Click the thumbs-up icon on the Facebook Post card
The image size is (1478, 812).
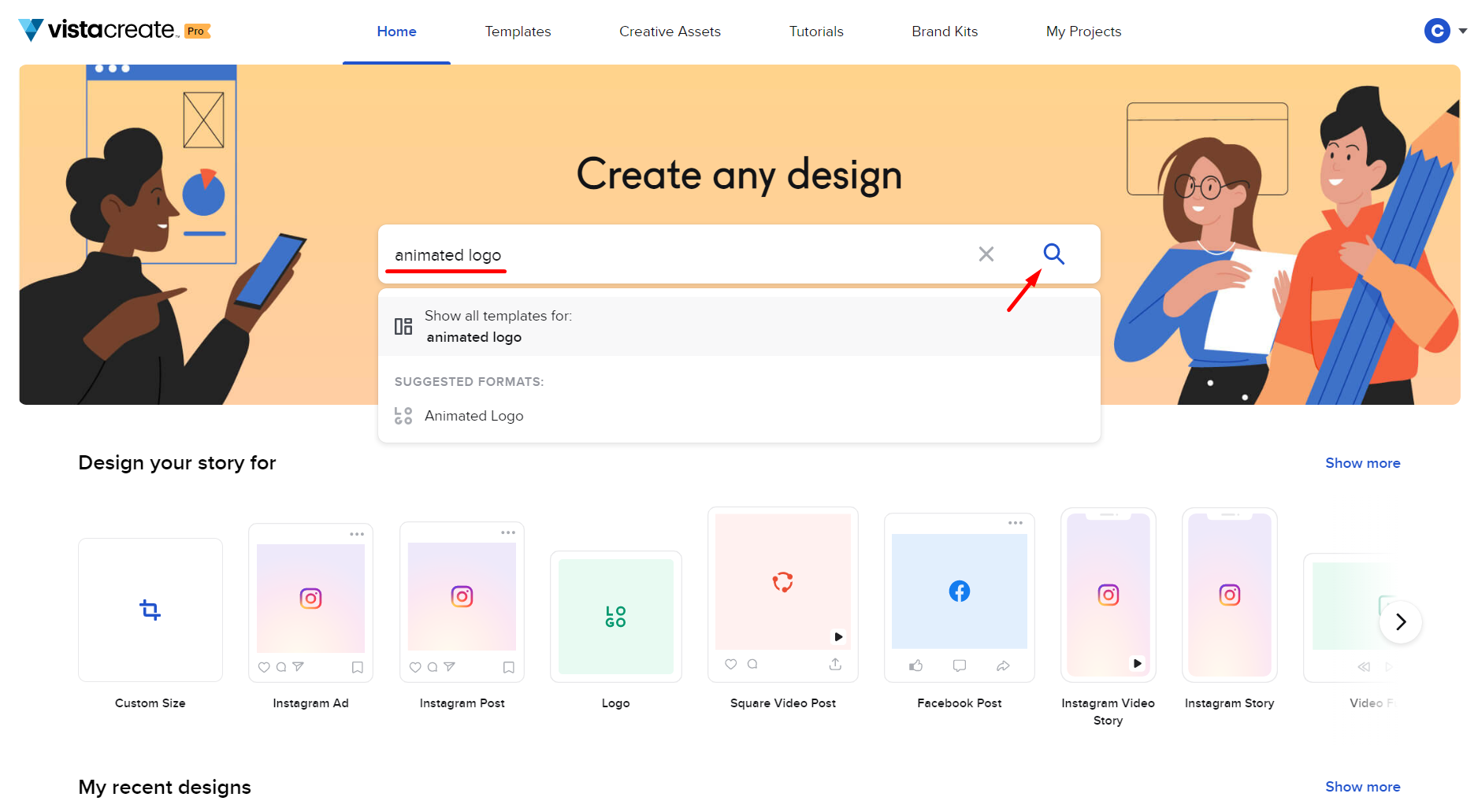point(915,666)
